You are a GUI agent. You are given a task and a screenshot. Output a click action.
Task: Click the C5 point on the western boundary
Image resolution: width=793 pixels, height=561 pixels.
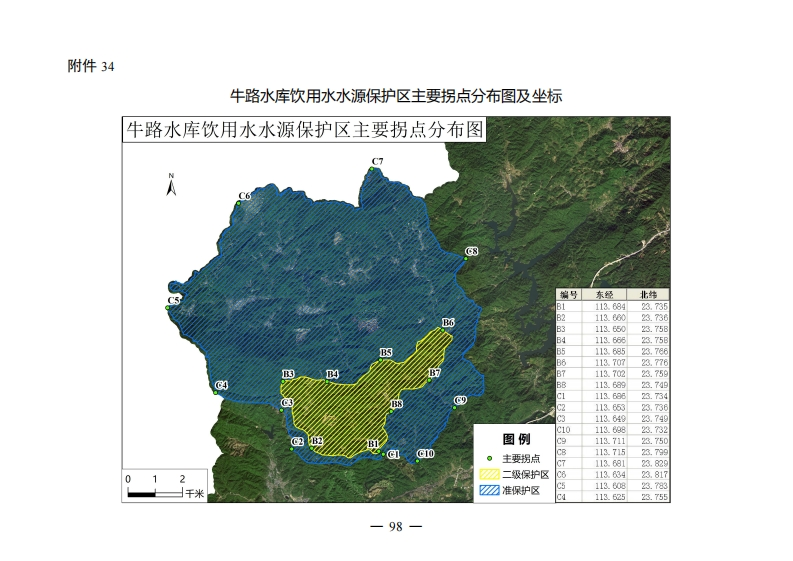pyautogui.click(x=168, y=308)
